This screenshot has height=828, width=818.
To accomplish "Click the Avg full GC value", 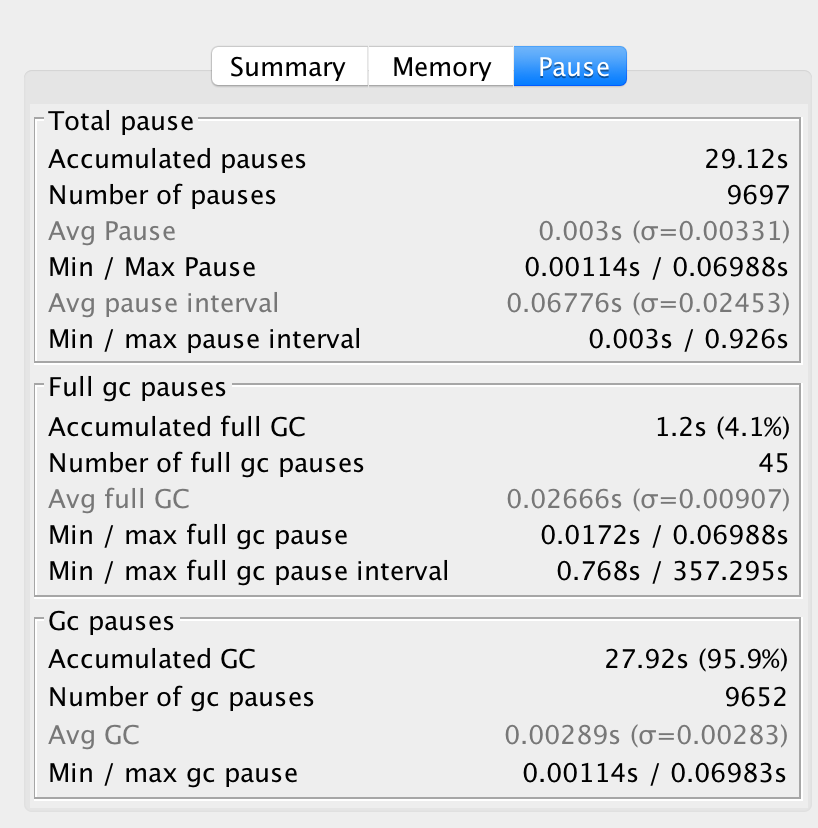I will [648, 499].
